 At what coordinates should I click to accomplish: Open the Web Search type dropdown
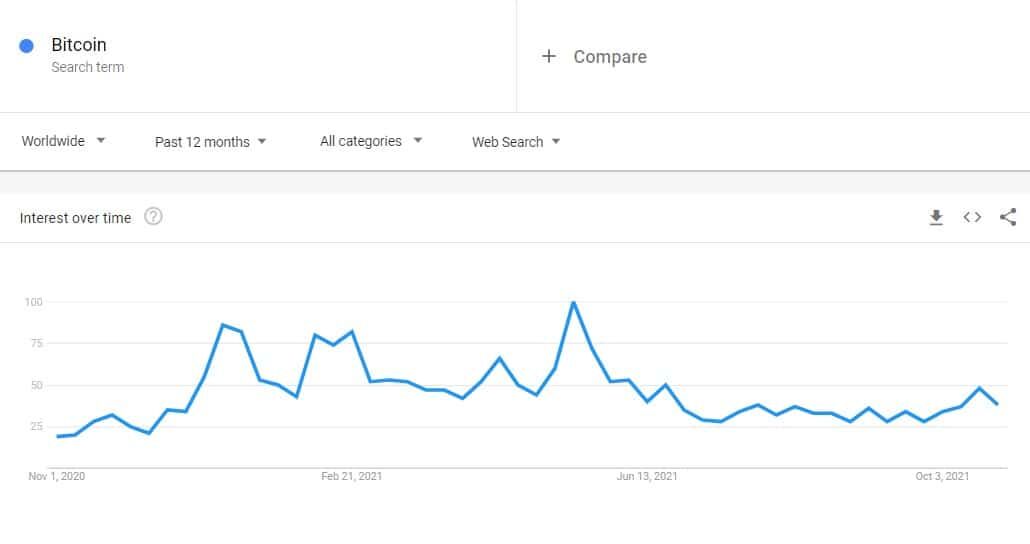[516, 142]
